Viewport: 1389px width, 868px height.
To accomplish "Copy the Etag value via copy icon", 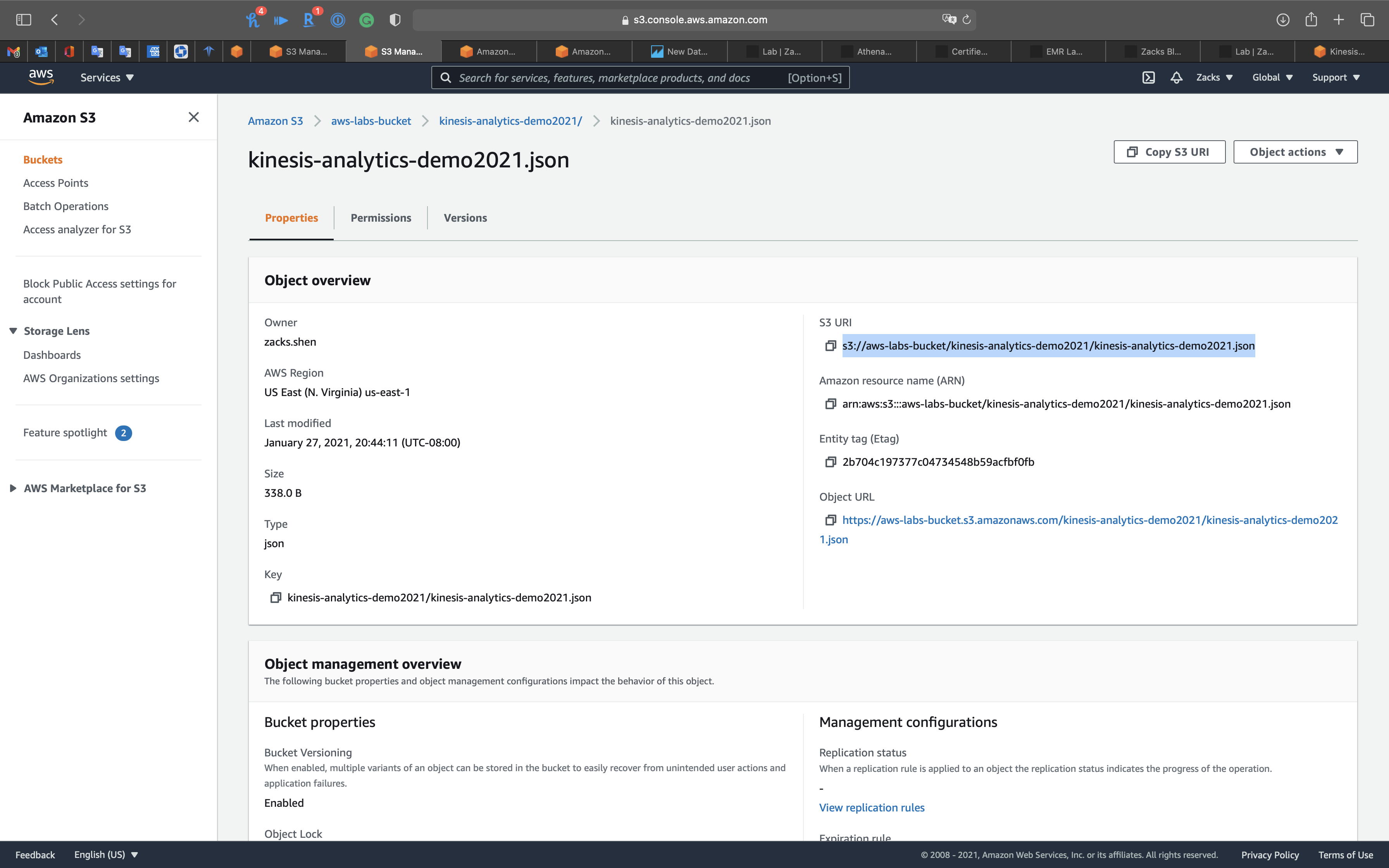I will (x=830, y=462).
